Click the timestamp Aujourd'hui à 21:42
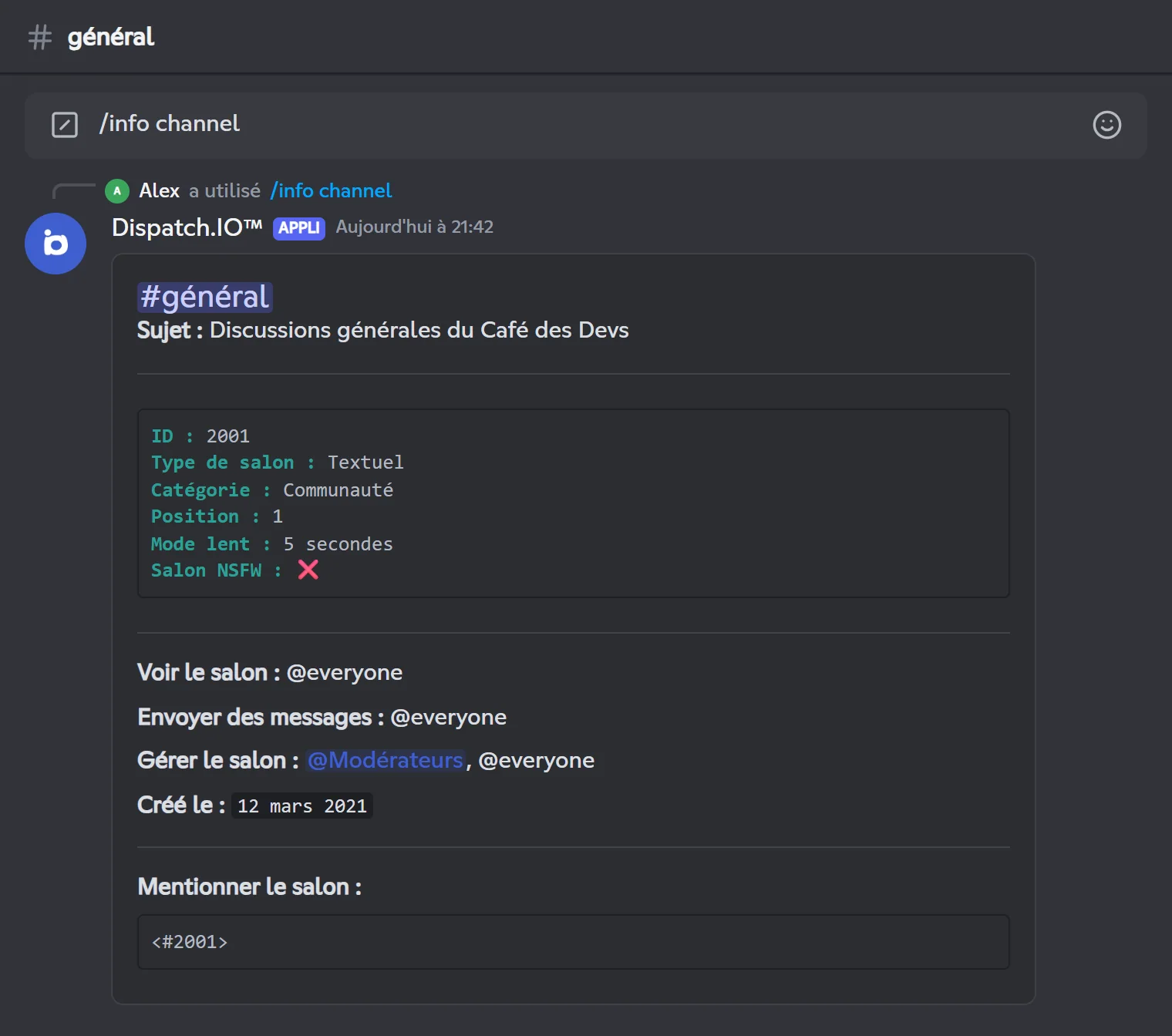The width and height of the screenshot is (1172, 1036). 415,227
